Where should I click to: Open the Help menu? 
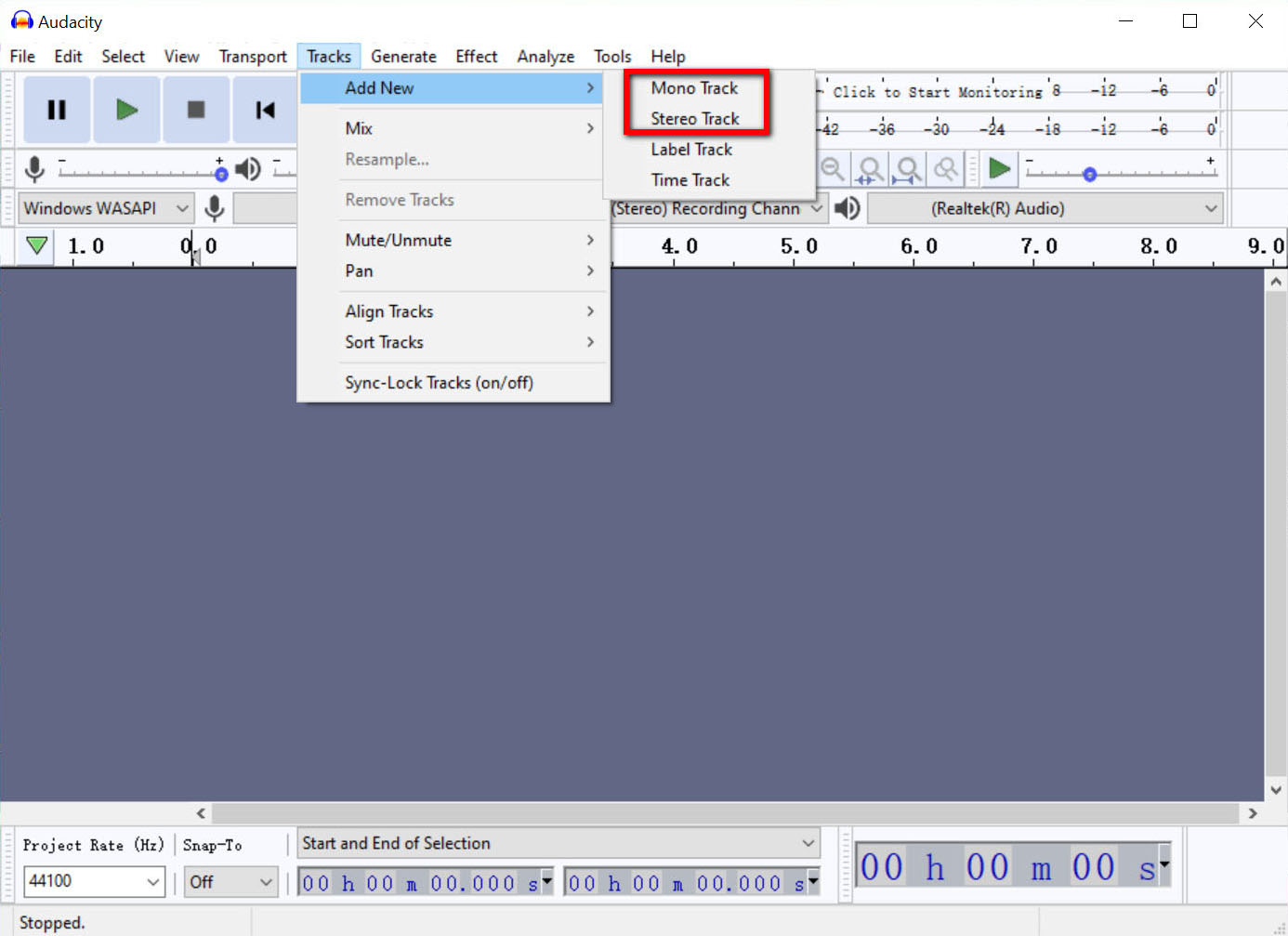[667, 57]
